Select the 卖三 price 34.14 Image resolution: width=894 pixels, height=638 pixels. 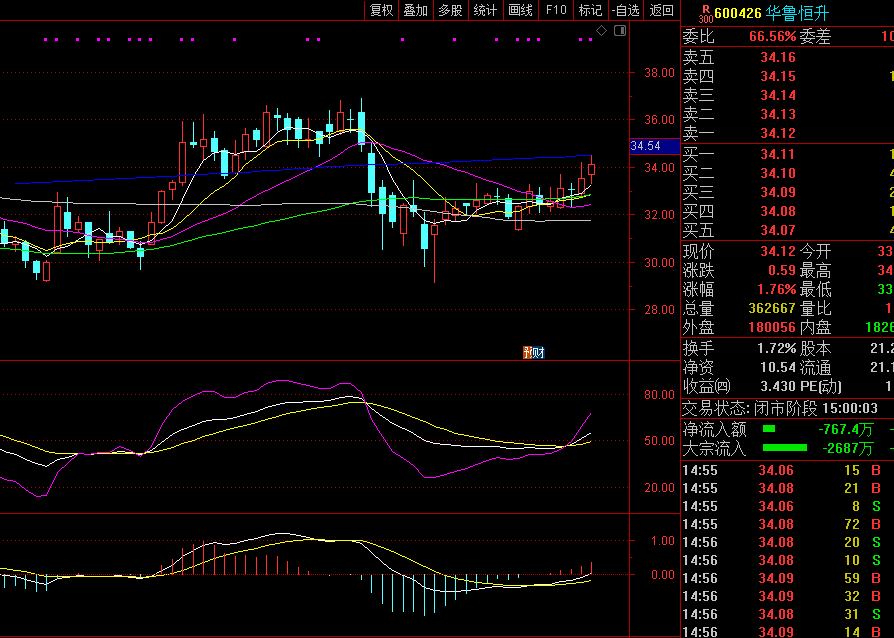click(778, 95)
